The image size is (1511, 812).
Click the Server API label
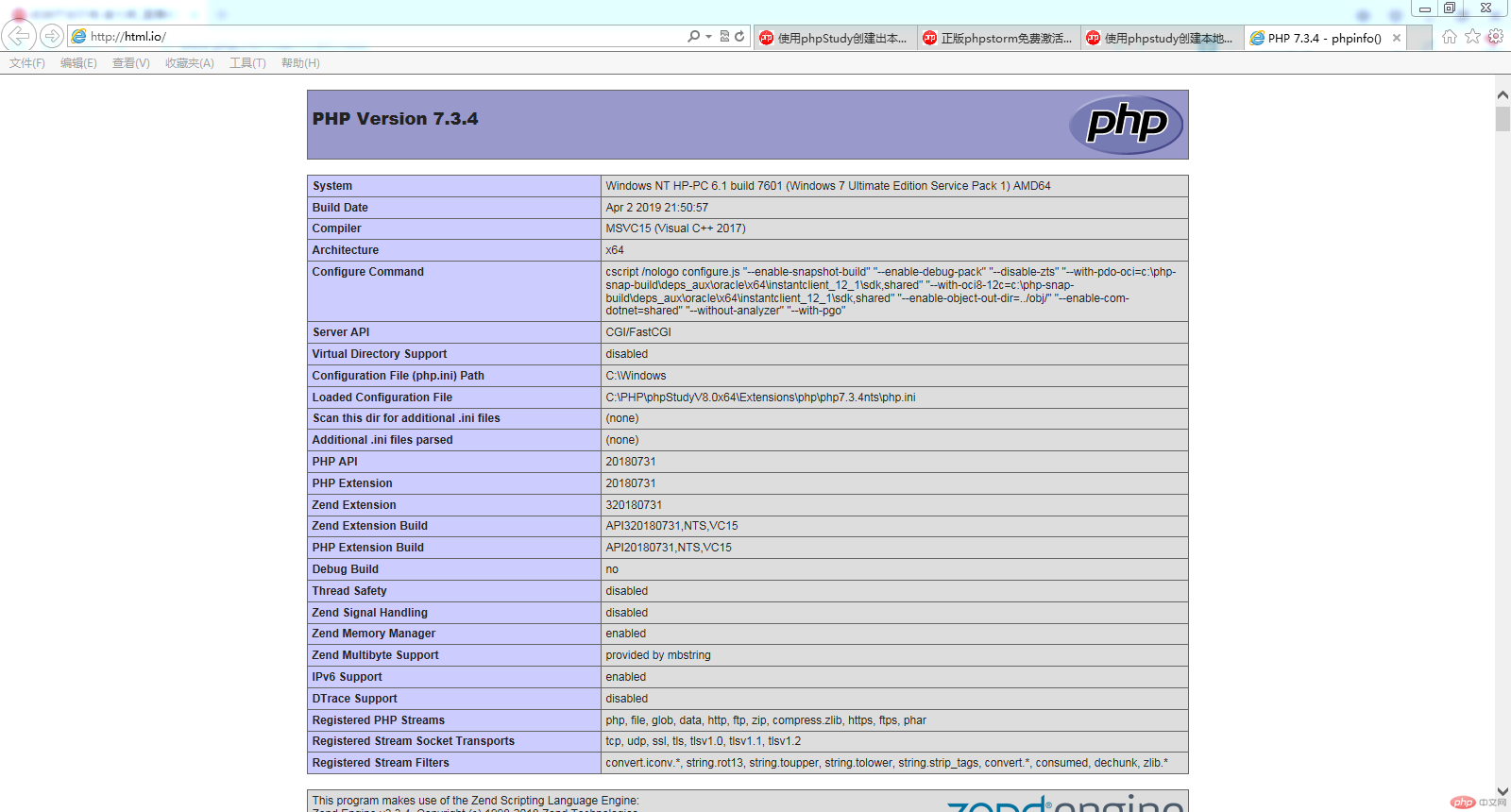point(341,332)
